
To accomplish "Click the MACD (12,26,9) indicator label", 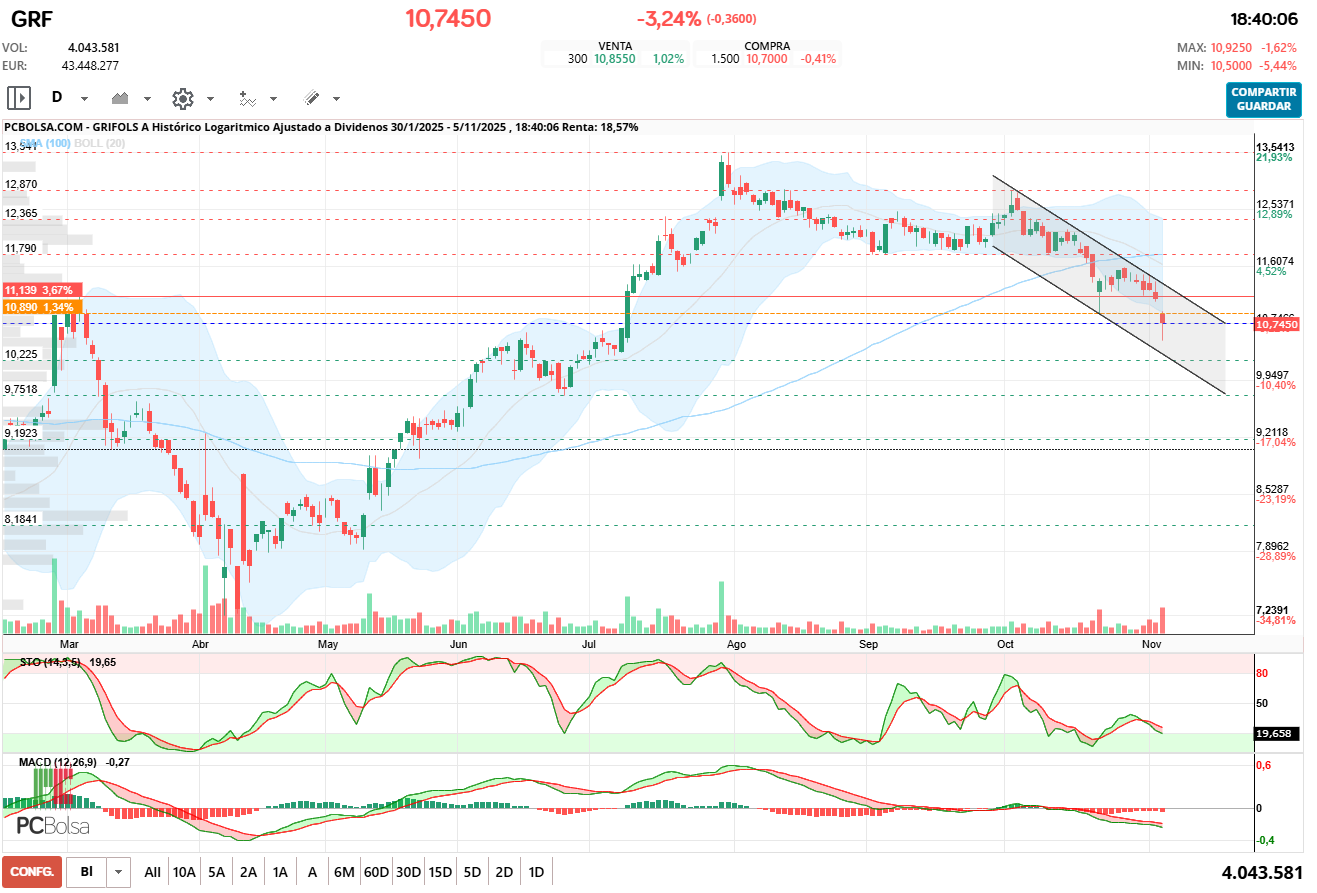I will tap(58, 762).
